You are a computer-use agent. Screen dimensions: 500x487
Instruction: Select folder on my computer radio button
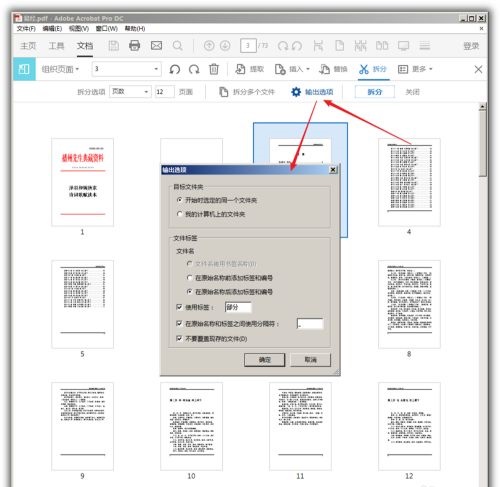click(x=180, y=214)
